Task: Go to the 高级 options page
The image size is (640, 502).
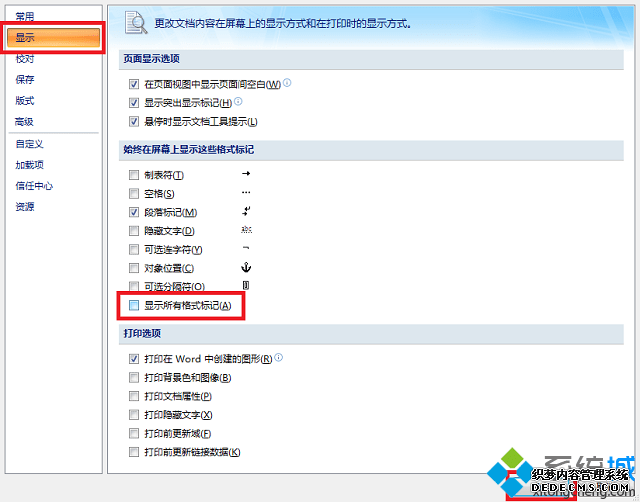Action: [25, 122]
